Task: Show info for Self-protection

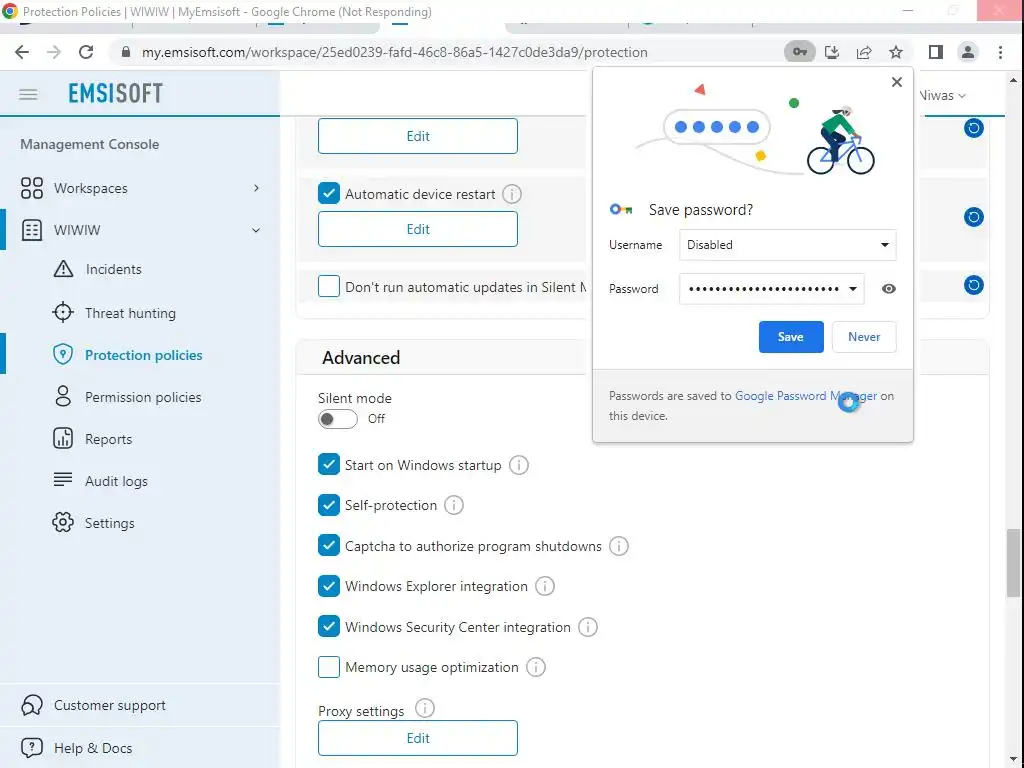Action: [x=454, y=505]
